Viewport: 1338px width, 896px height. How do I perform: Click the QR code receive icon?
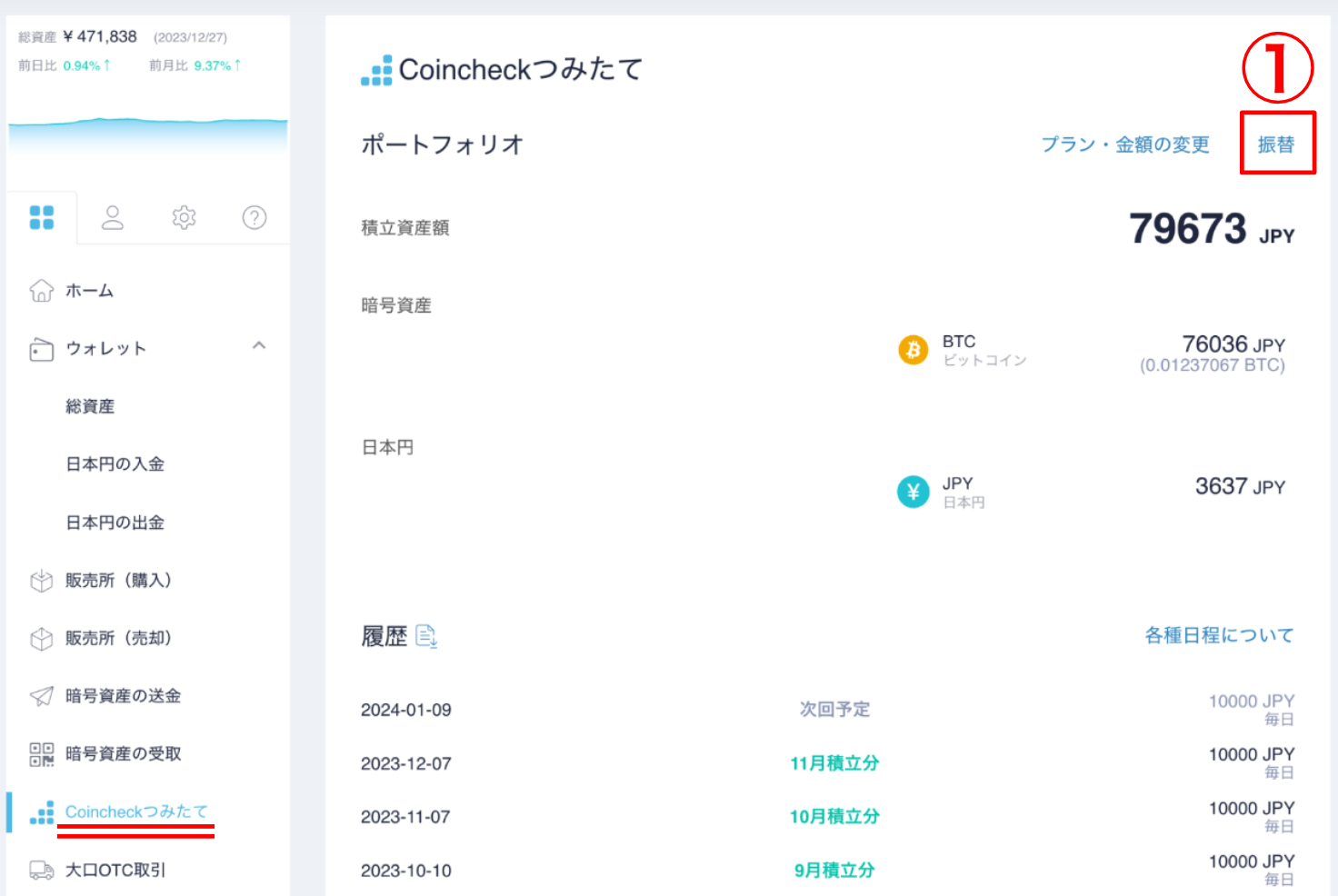(x=42, y=754)
